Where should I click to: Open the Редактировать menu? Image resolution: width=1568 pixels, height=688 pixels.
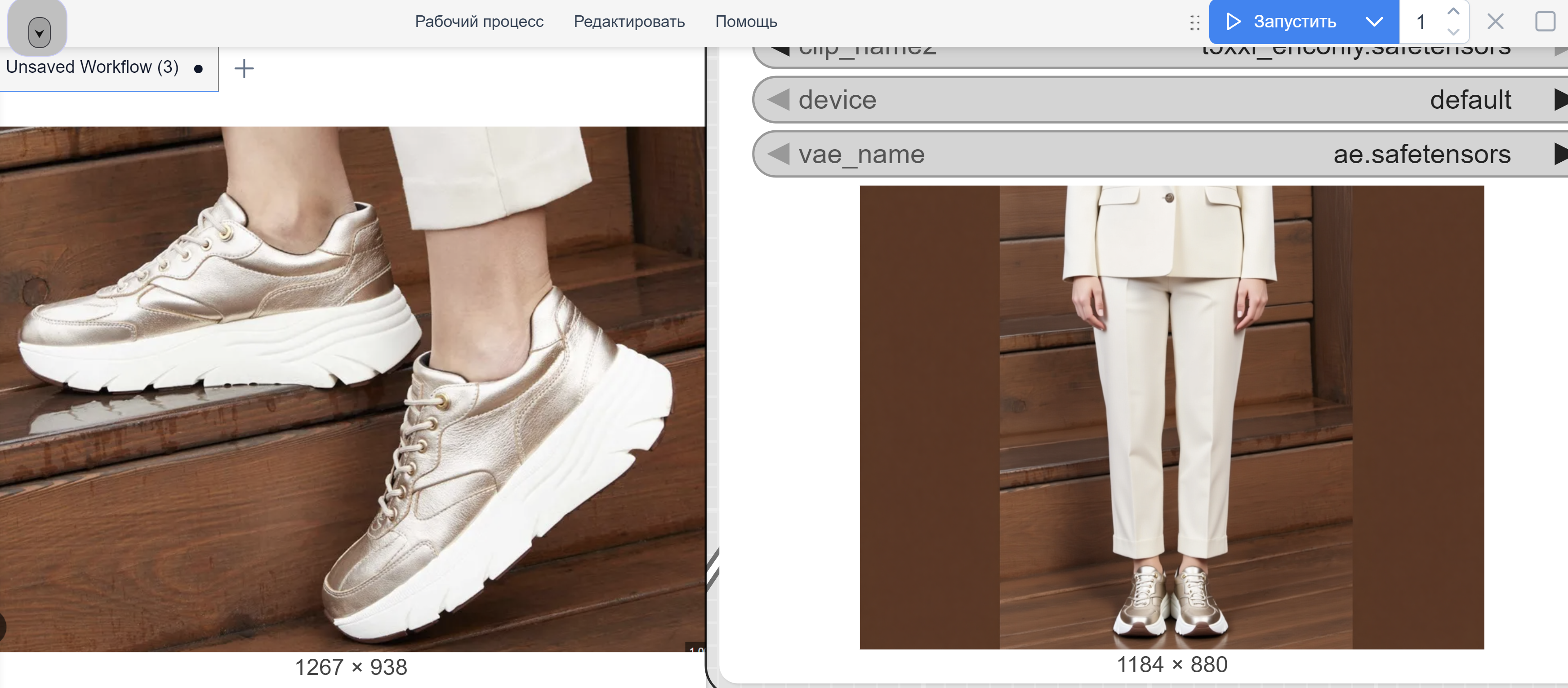pos(629,22)
